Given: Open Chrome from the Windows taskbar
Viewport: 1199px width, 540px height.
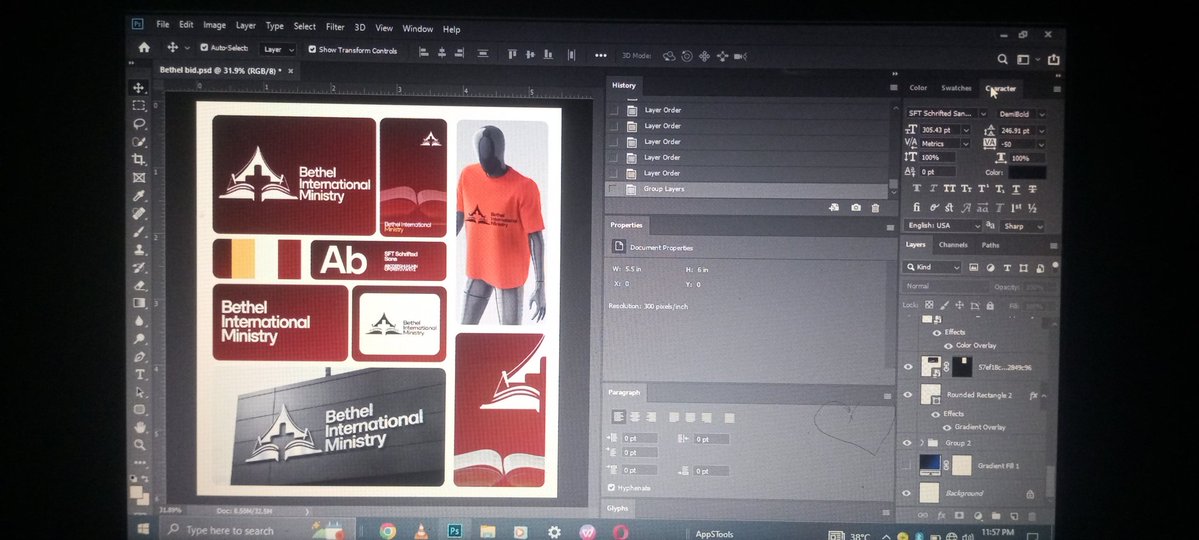Looking at the screenshot, I should 388,531.
